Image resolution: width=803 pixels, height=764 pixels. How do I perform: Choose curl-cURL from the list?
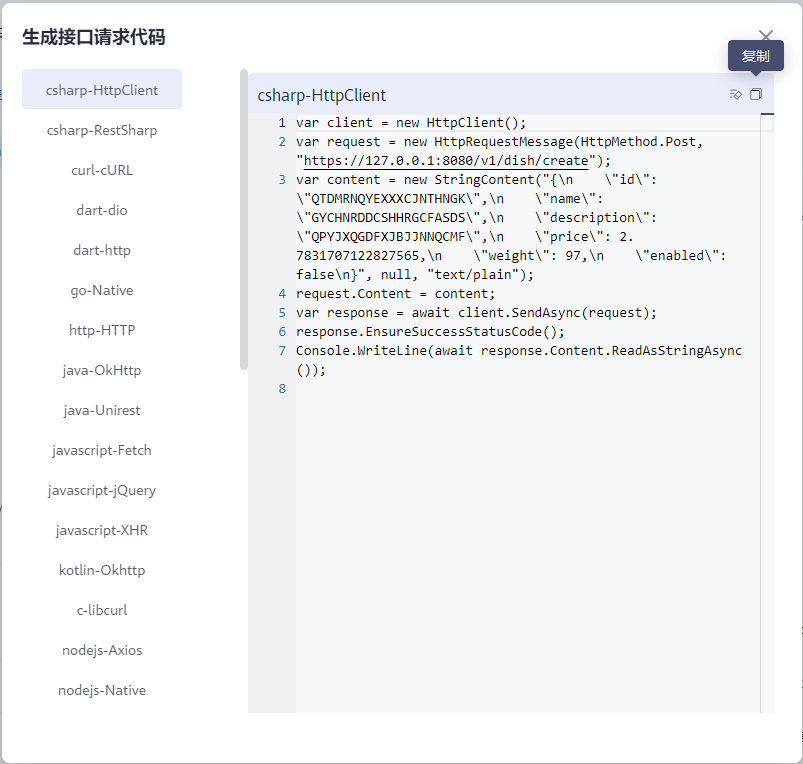coord(102,170)
